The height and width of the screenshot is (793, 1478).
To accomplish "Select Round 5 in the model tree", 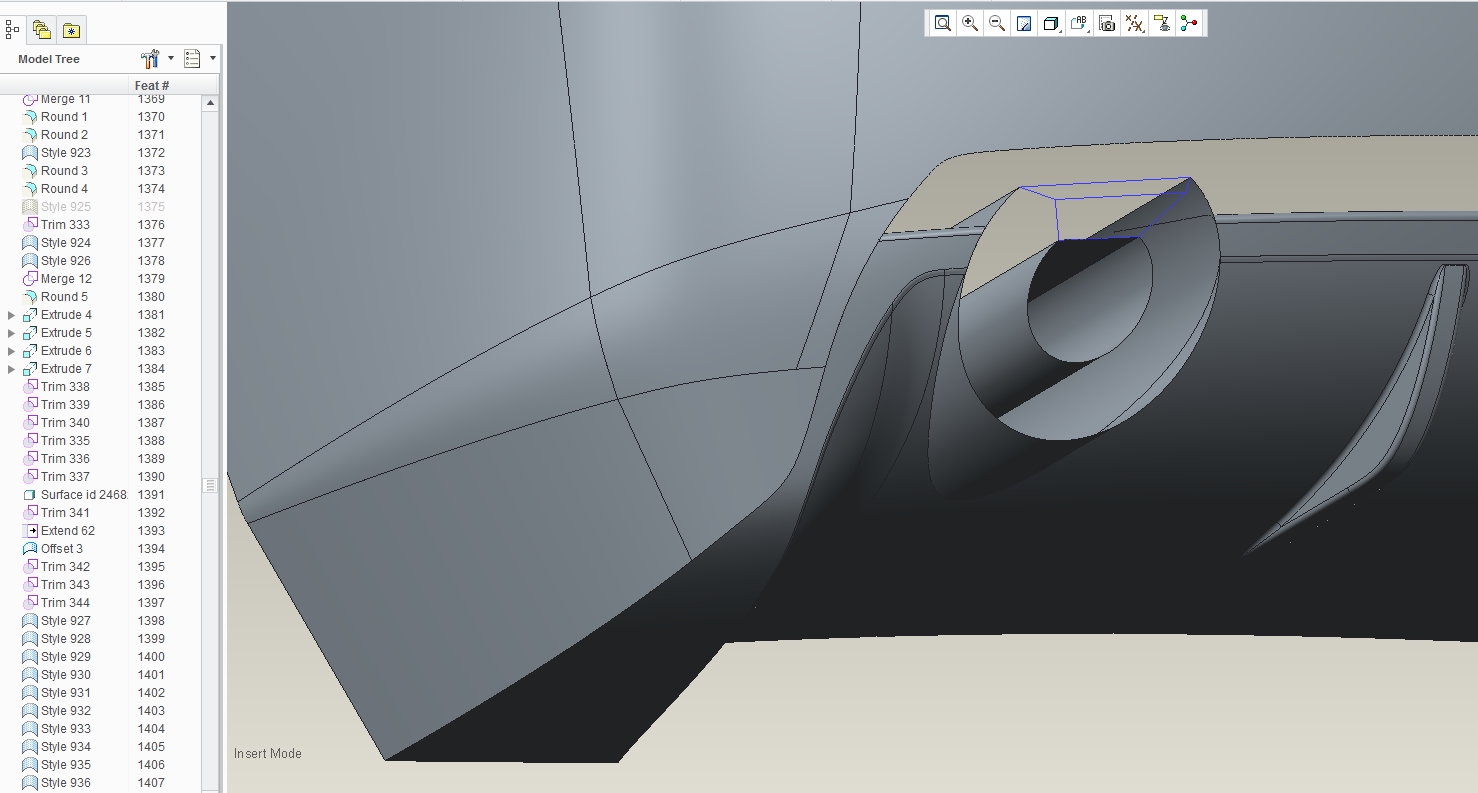I will coord(64,297).
